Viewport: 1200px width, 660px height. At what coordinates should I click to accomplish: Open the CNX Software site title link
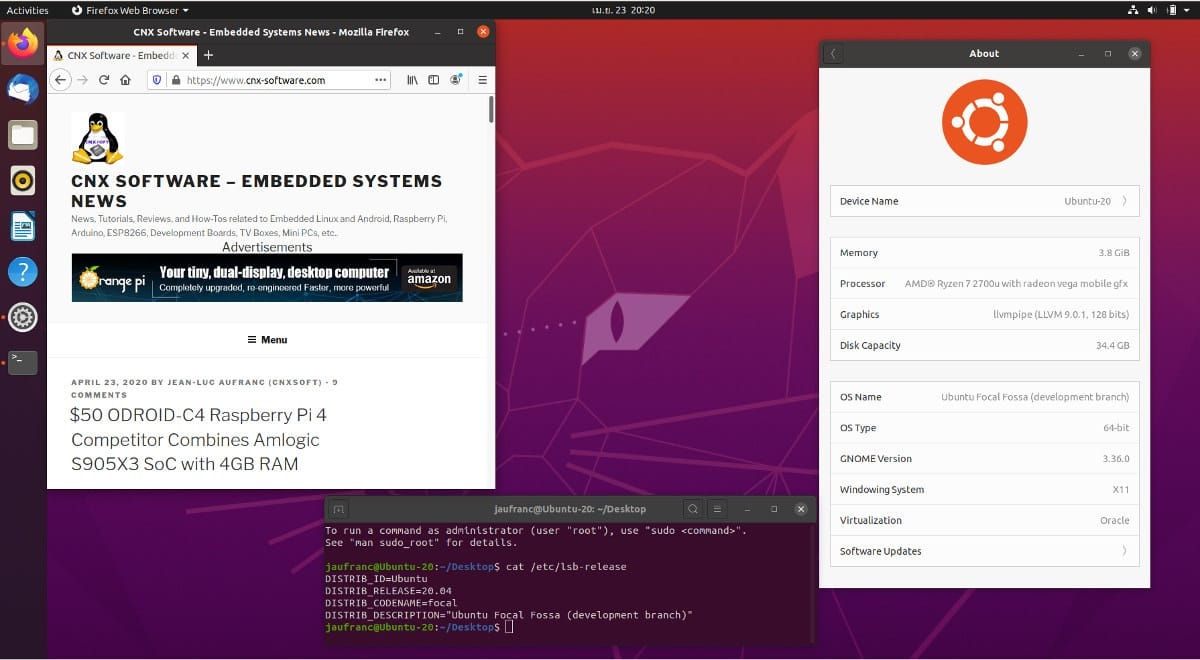256,190
